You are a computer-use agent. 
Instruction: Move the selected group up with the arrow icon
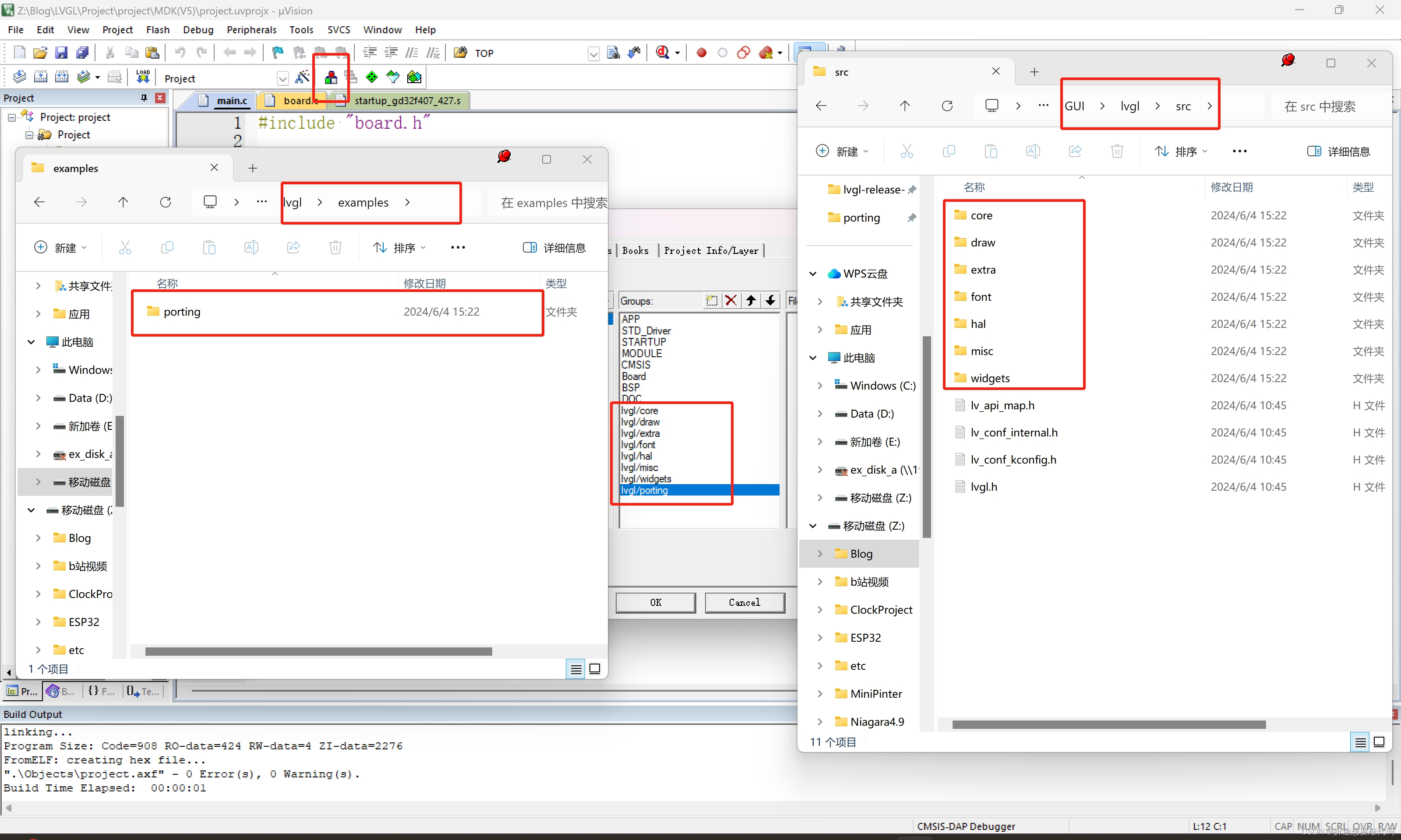[751, 301]
